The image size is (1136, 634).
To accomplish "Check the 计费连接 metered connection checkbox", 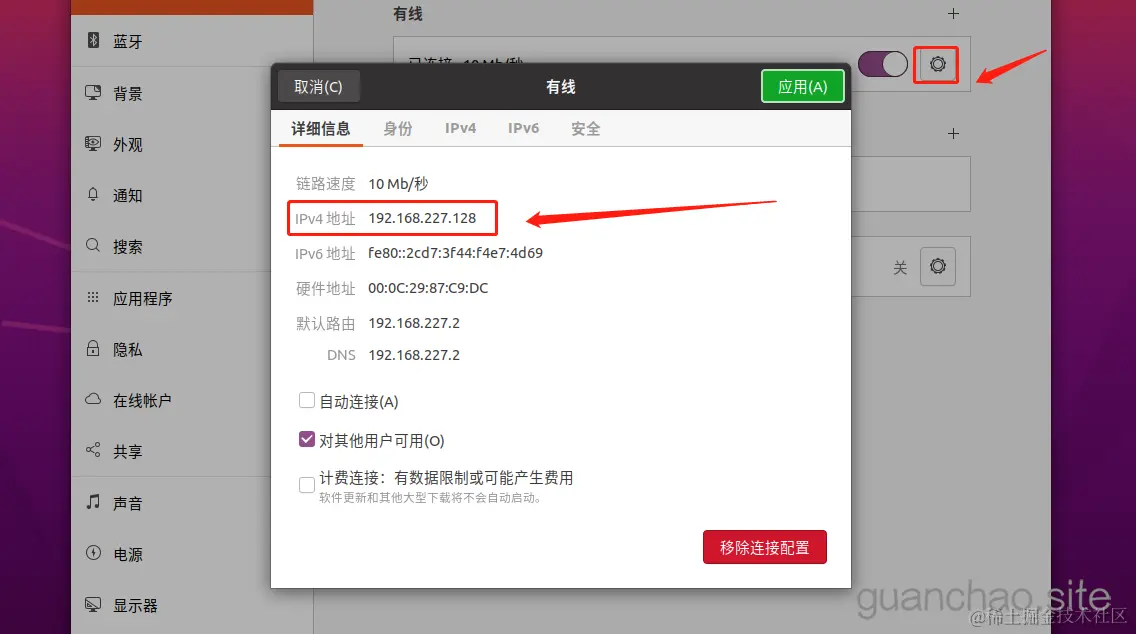I will pyautogui.click(x=306, y=484).
